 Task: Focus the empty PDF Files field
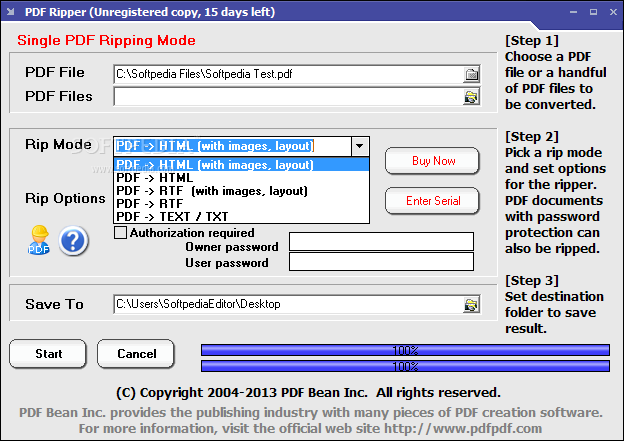288,97
